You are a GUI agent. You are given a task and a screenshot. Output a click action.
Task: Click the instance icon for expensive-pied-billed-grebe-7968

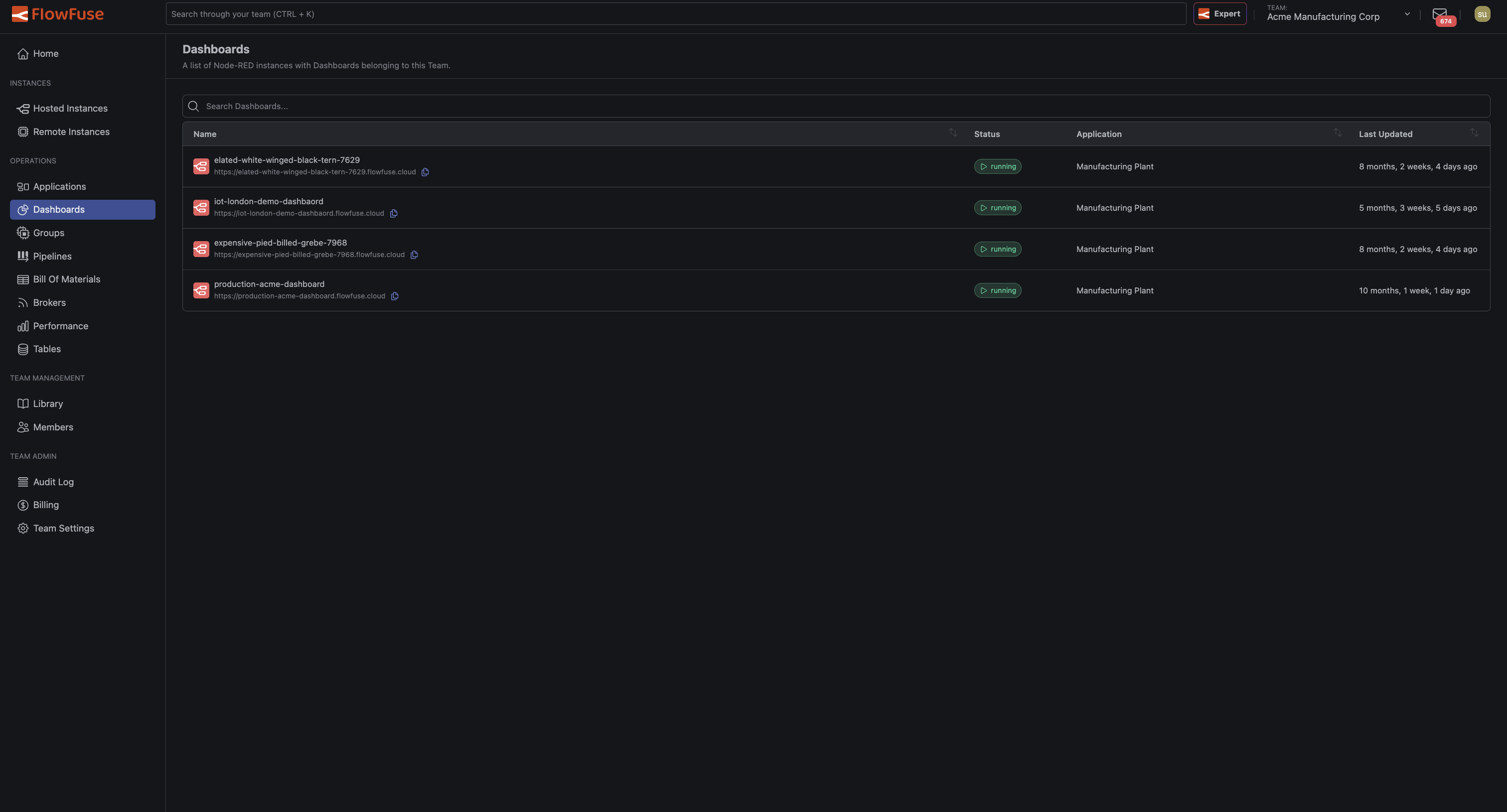click(x=201, y=249)
